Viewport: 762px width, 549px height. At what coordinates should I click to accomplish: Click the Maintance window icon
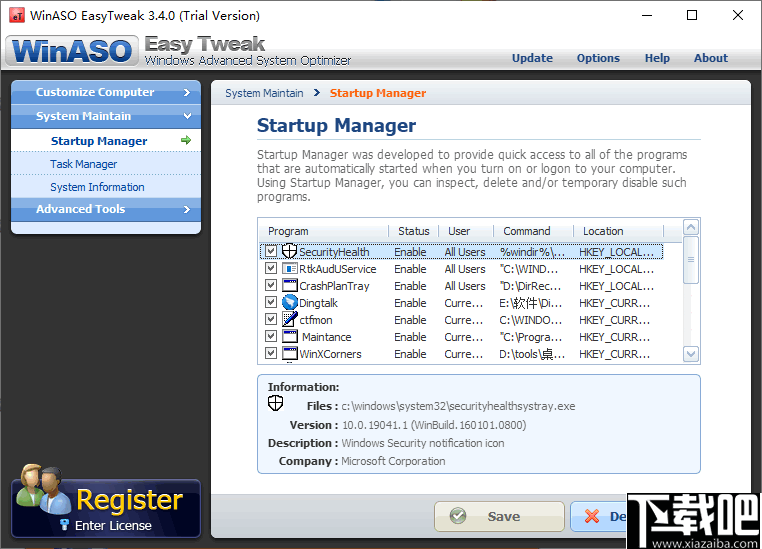[x=289, y=337]
